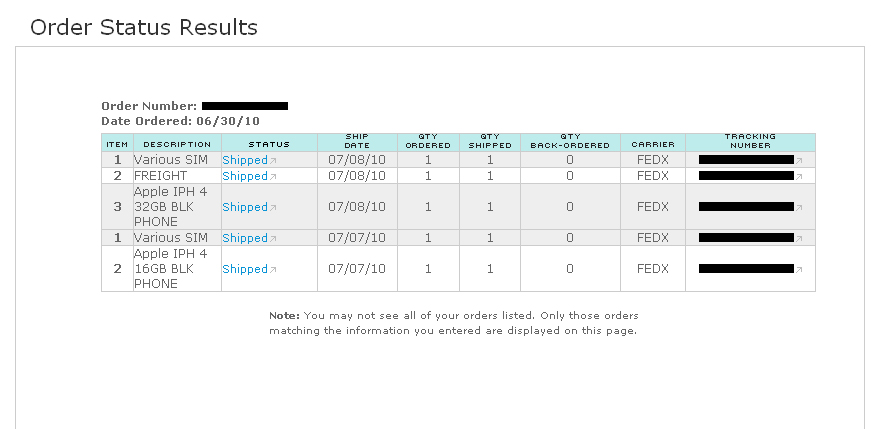
Task: Click external arrow icon beside 16GB iPhone Shipped status
Action: click(273, 270)
